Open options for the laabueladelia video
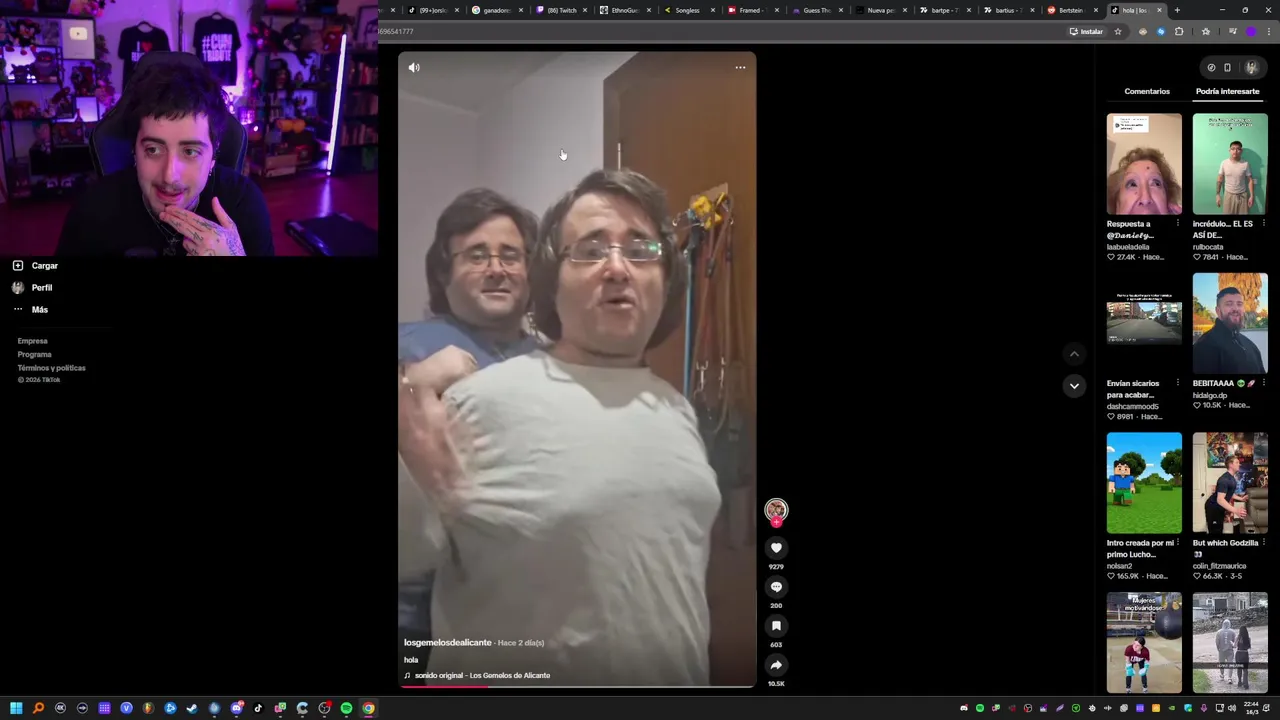Viewport: 1280px width, 720px height. coord(1177,224)
